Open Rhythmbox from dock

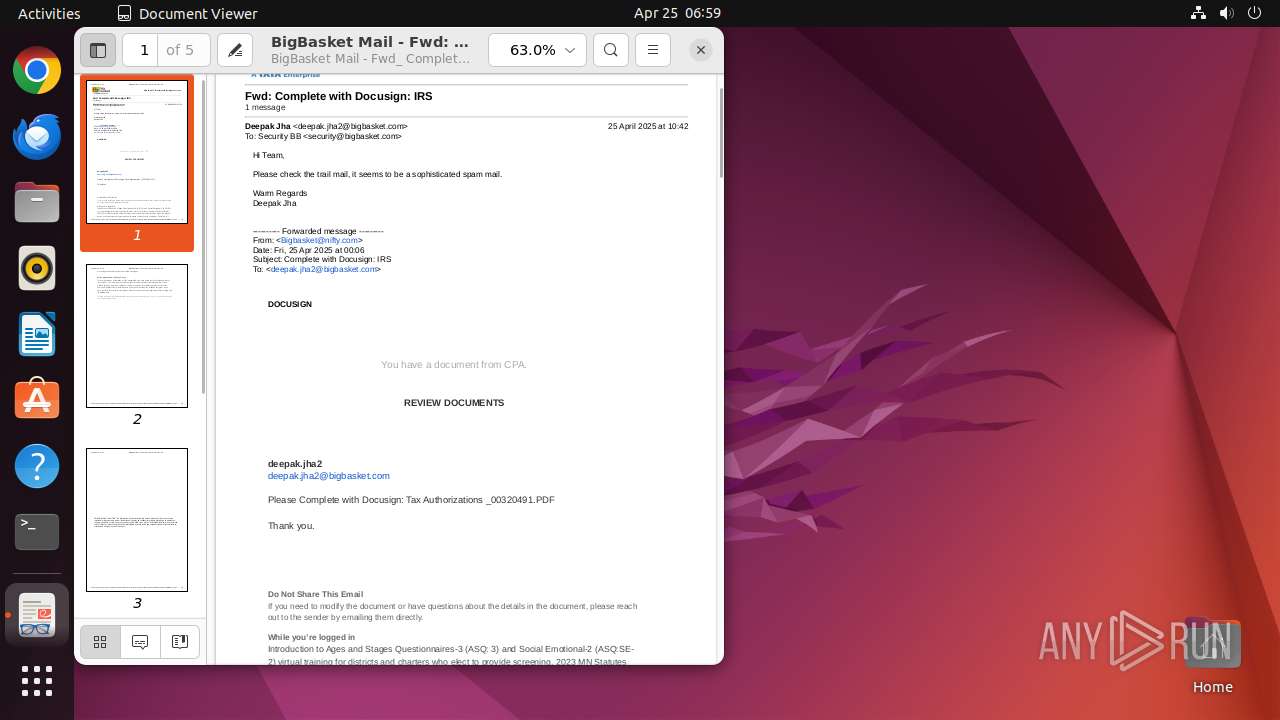(37, 269)
